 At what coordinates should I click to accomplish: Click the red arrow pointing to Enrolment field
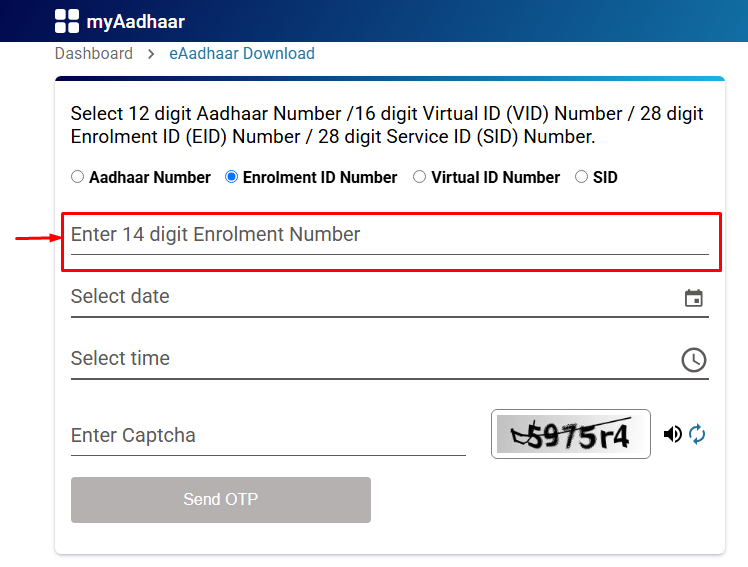[x=37, y=238]
